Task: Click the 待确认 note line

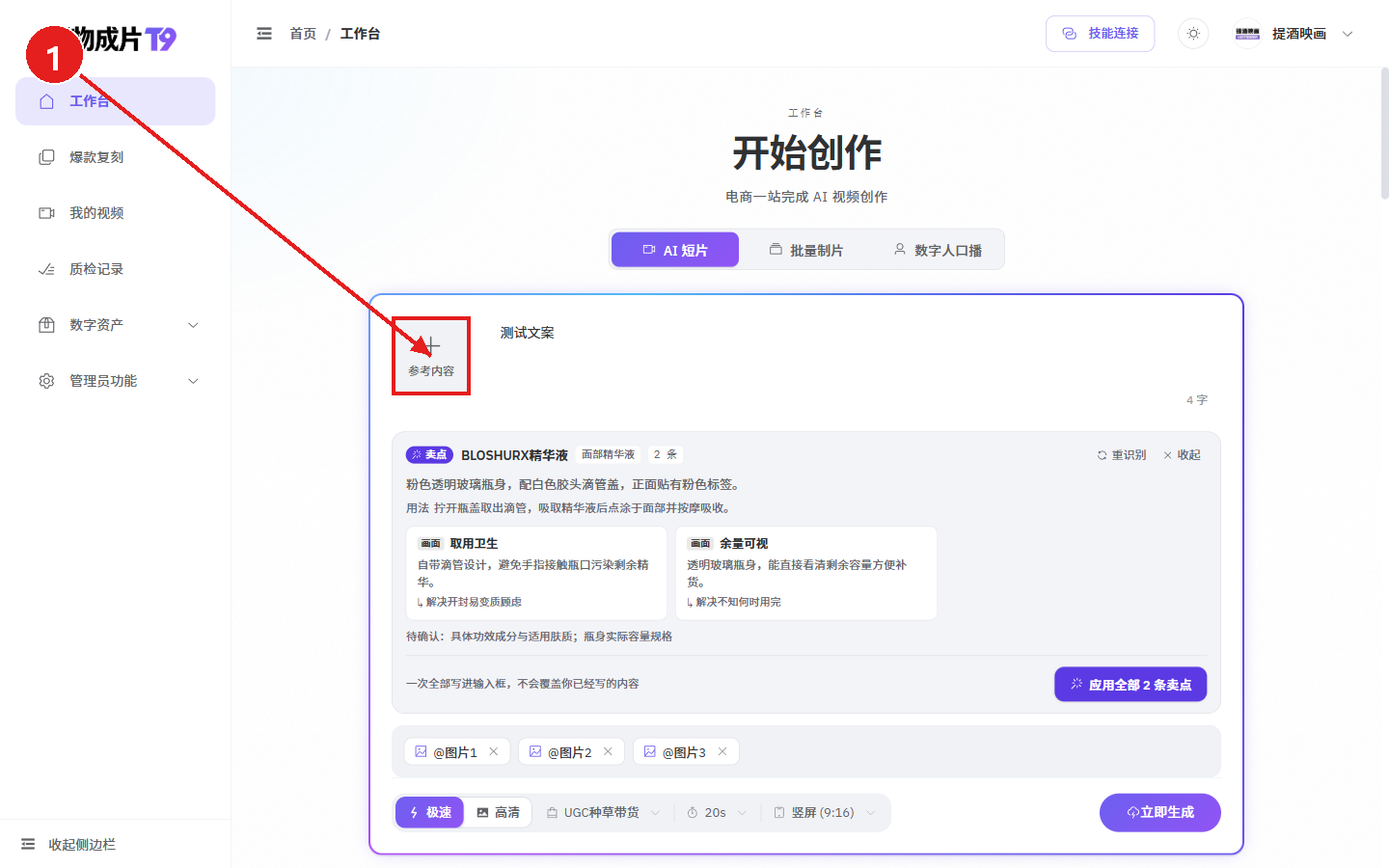Action: coord(539,637)
